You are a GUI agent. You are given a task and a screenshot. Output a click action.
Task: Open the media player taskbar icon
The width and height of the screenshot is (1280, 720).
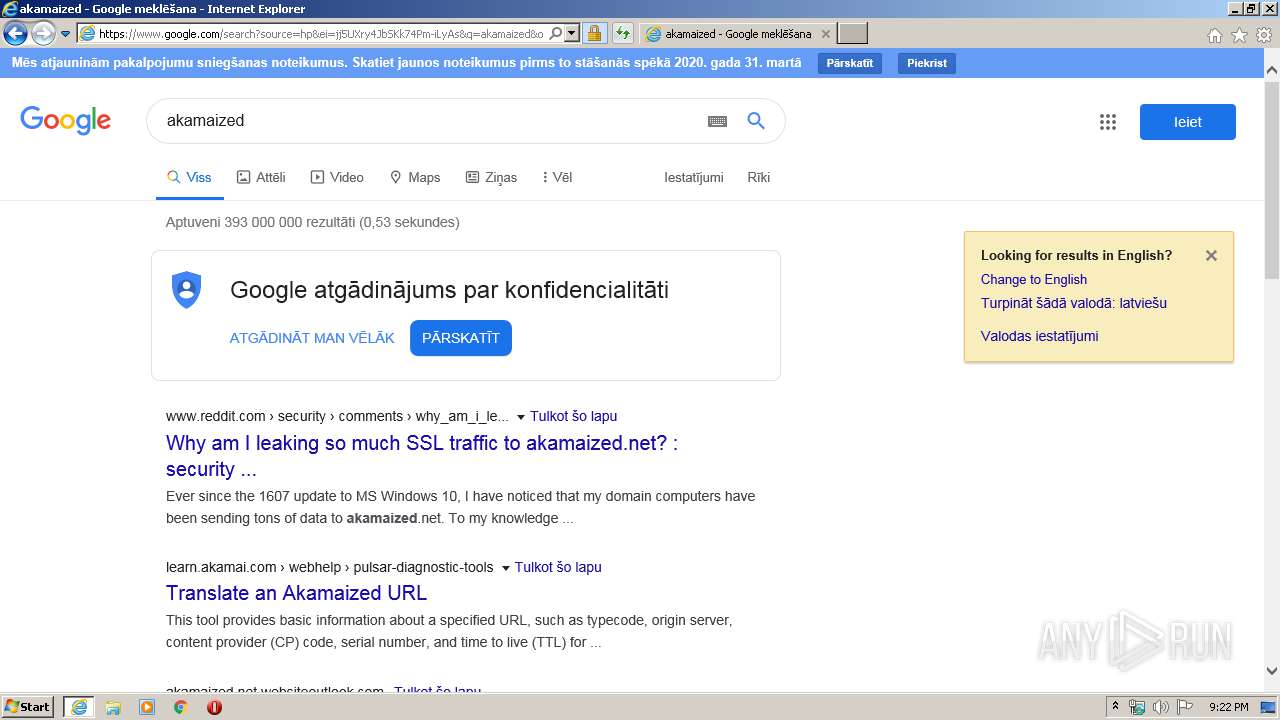tap(147, 707)
